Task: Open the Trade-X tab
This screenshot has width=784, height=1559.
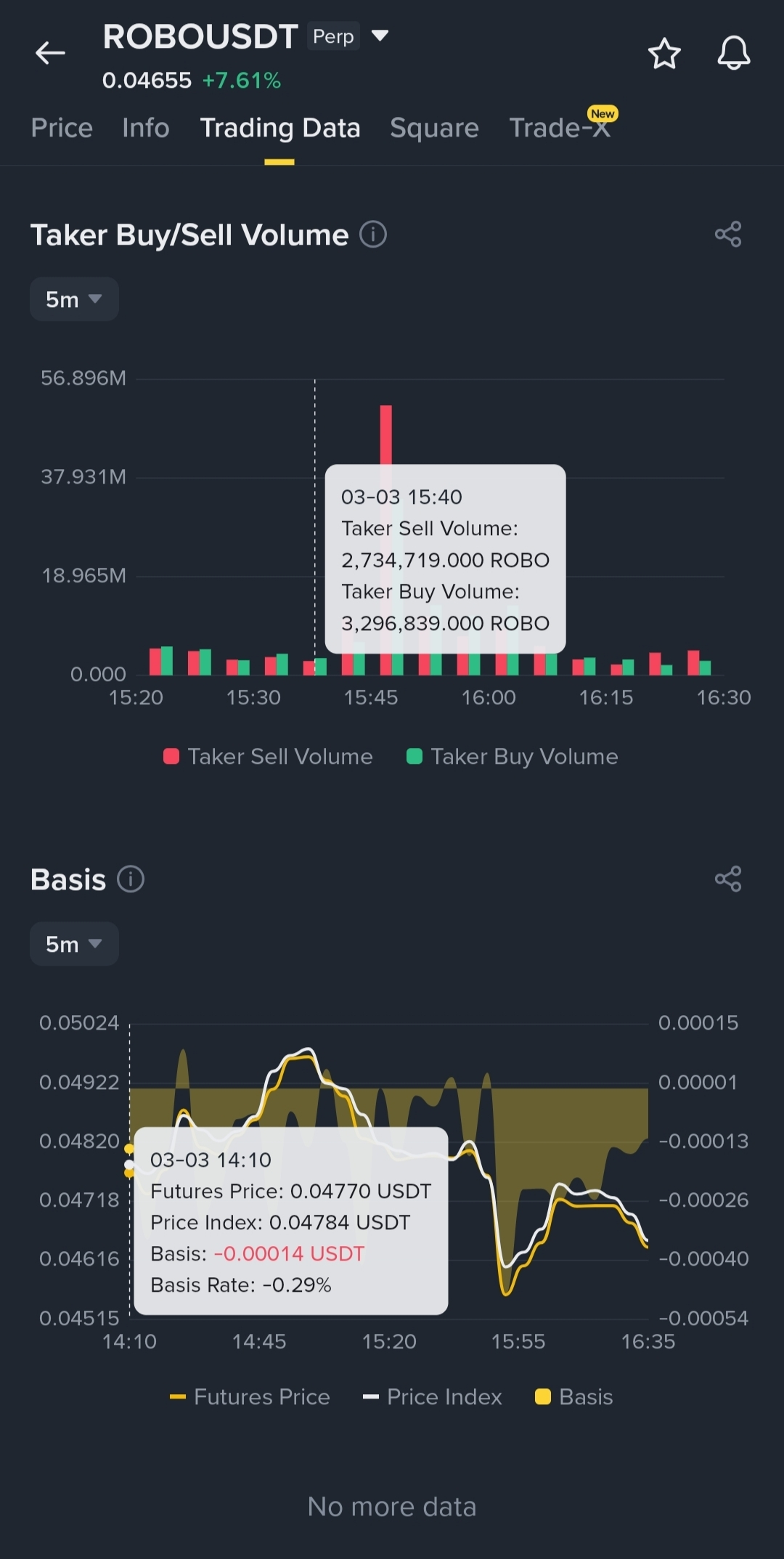Action: click(559, 128)
